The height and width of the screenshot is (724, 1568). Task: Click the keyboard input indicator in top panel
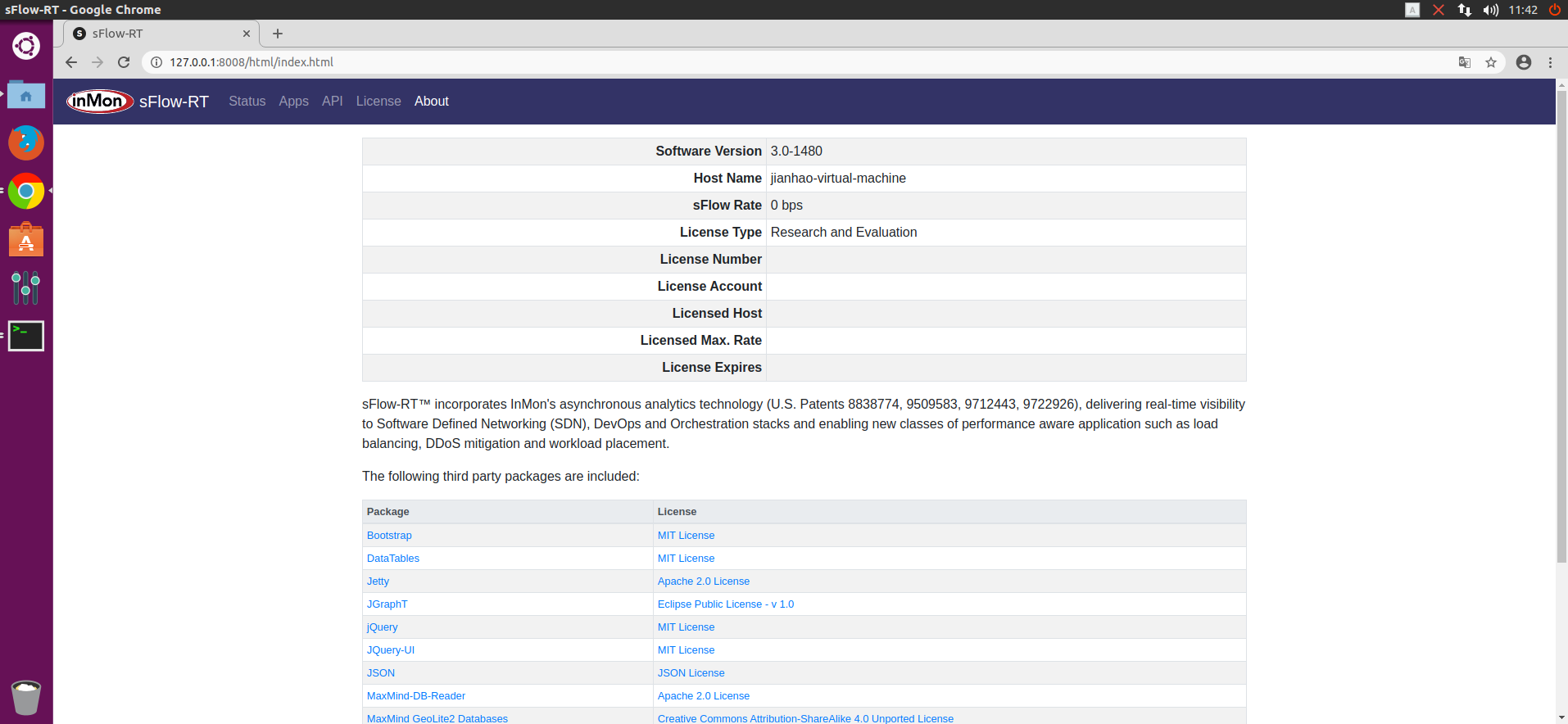(x=1412, y=10)
